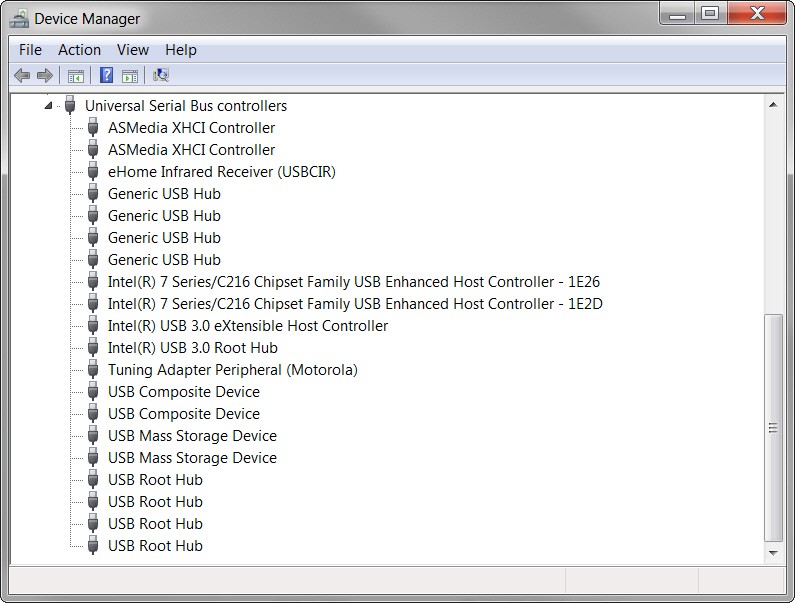
Task: Select the Host Controller - 1E2D entry
Action: 355,304
